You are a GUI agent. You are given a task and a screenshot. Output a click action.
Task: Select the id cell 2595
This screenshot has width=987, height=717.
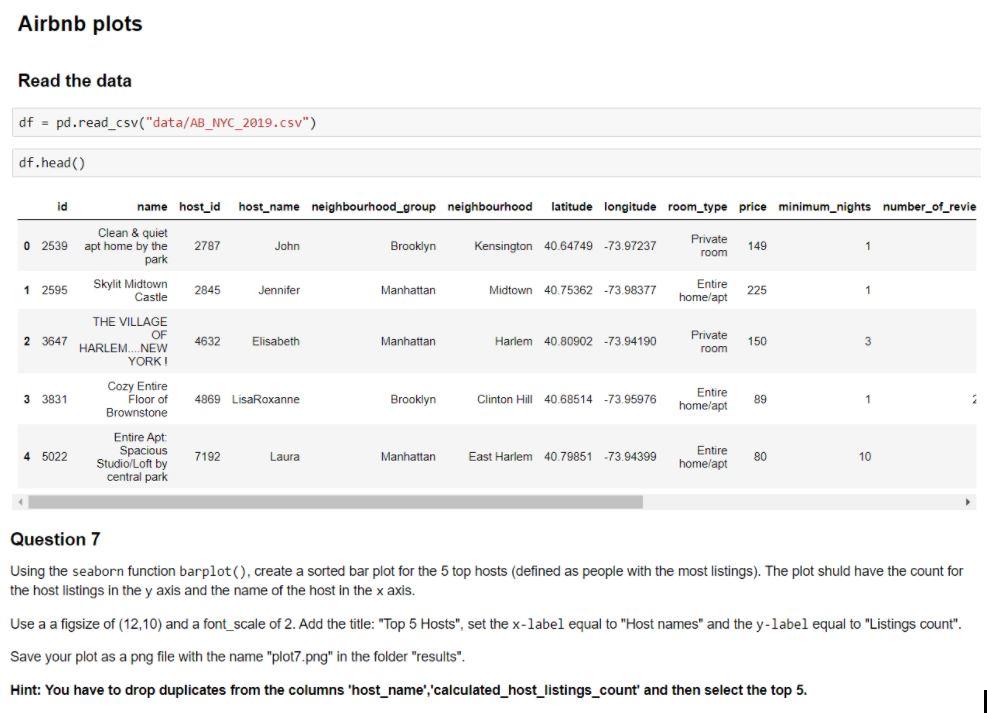coord(54,290)
